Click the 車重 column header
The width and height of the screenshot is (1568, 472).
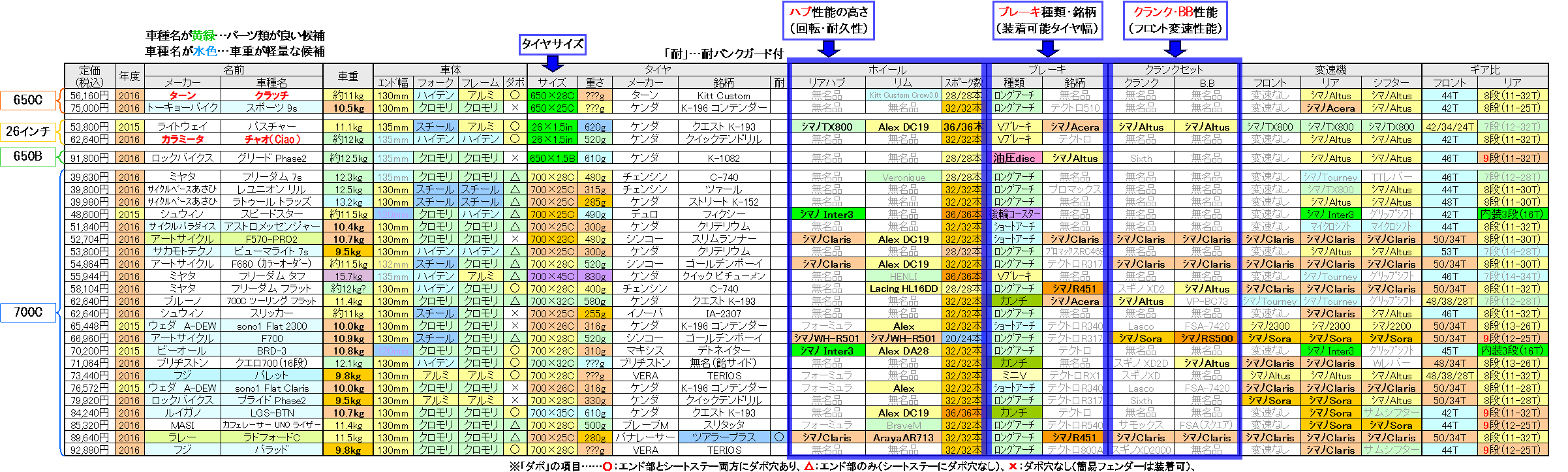348,76
